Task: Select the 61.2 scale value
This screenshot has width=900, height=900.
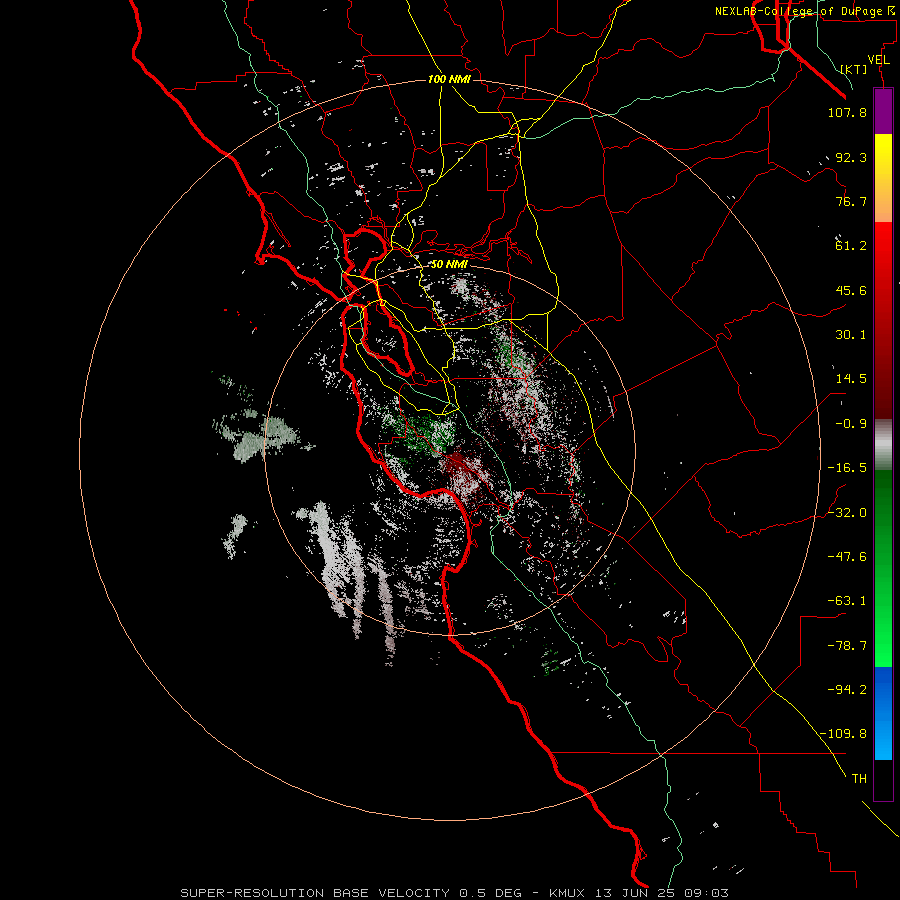Action: point(851,246)
